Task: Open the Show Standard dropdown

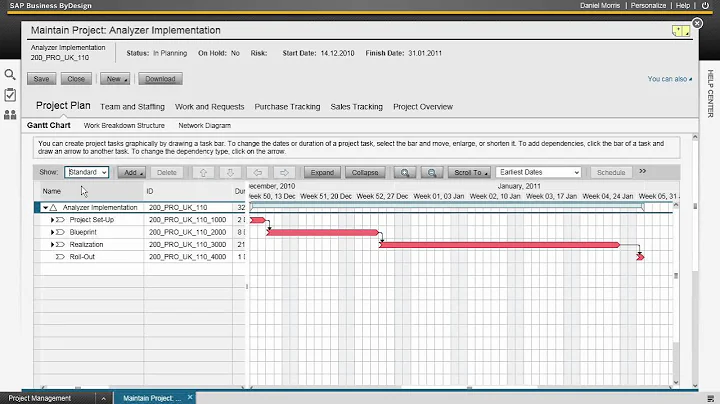Action: tap(86, 172)
